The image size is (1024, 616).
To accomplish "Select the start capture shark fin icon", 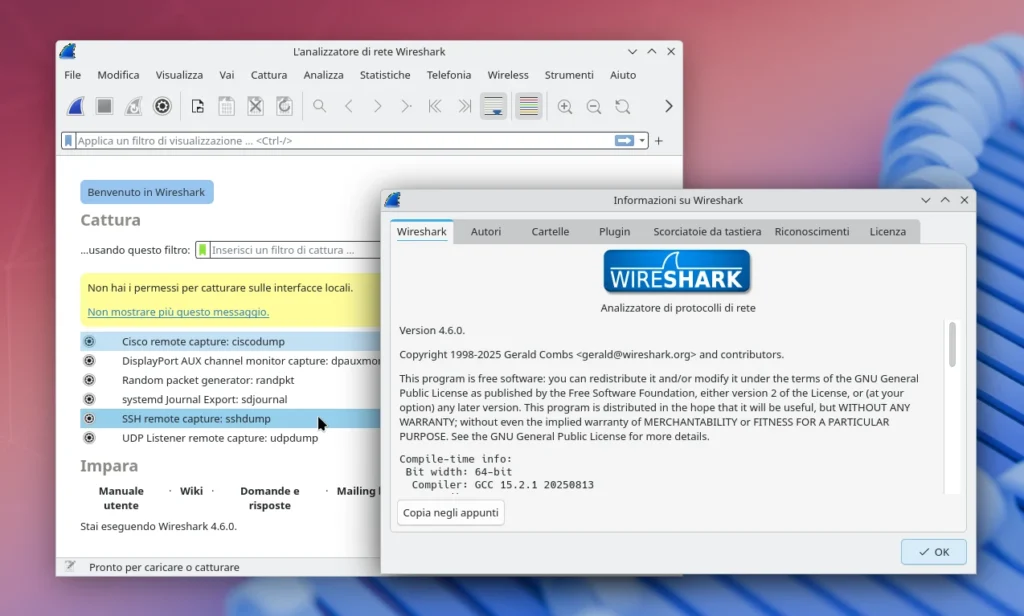I will pyautogui.click(x=75, y=106).
